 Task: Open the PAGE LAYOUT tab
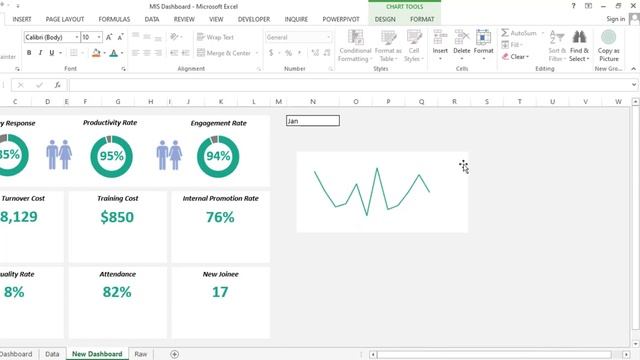click(65, 19)
